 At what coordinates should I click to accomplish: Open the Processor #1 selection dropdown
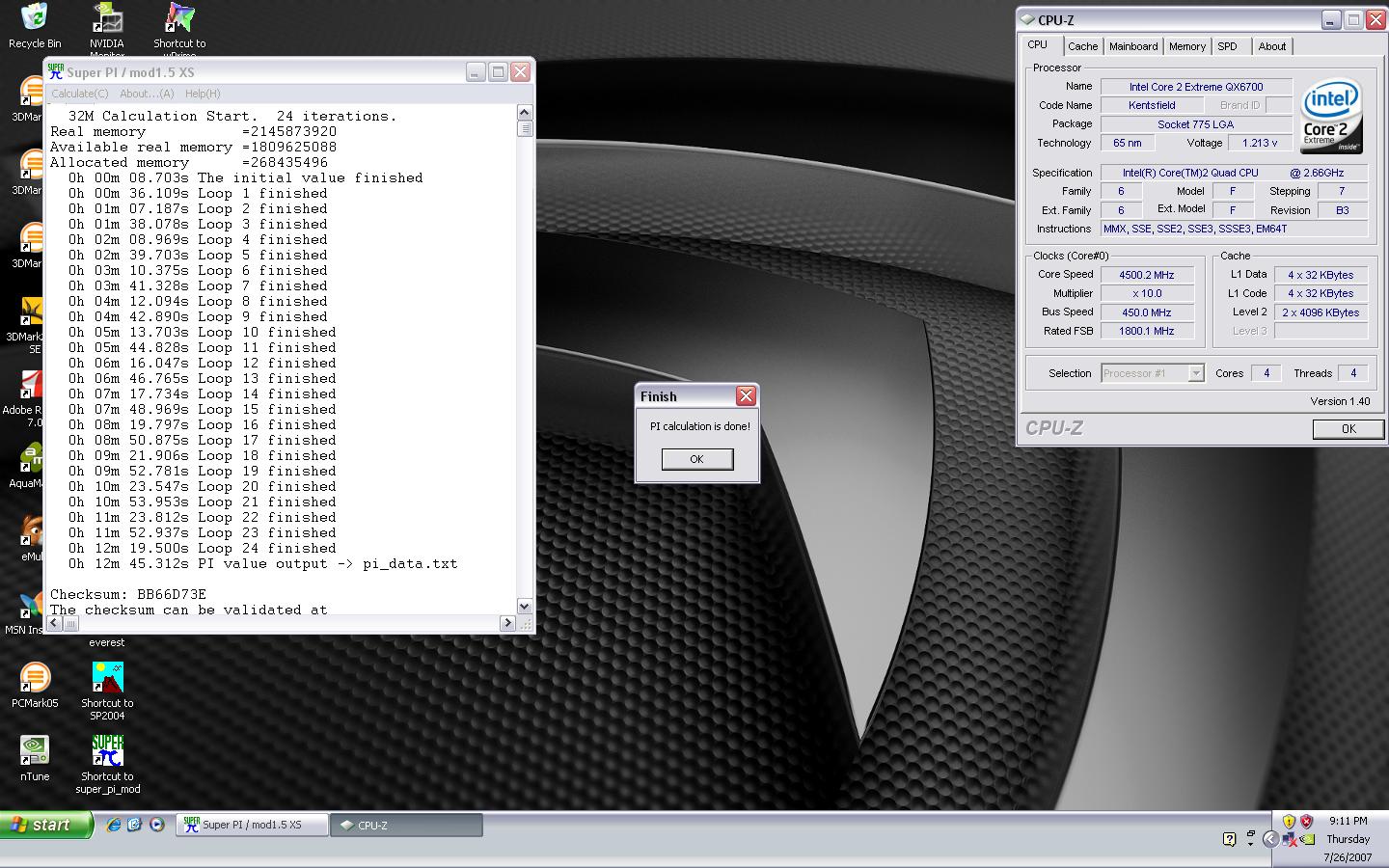click(x=1153, y=373)
